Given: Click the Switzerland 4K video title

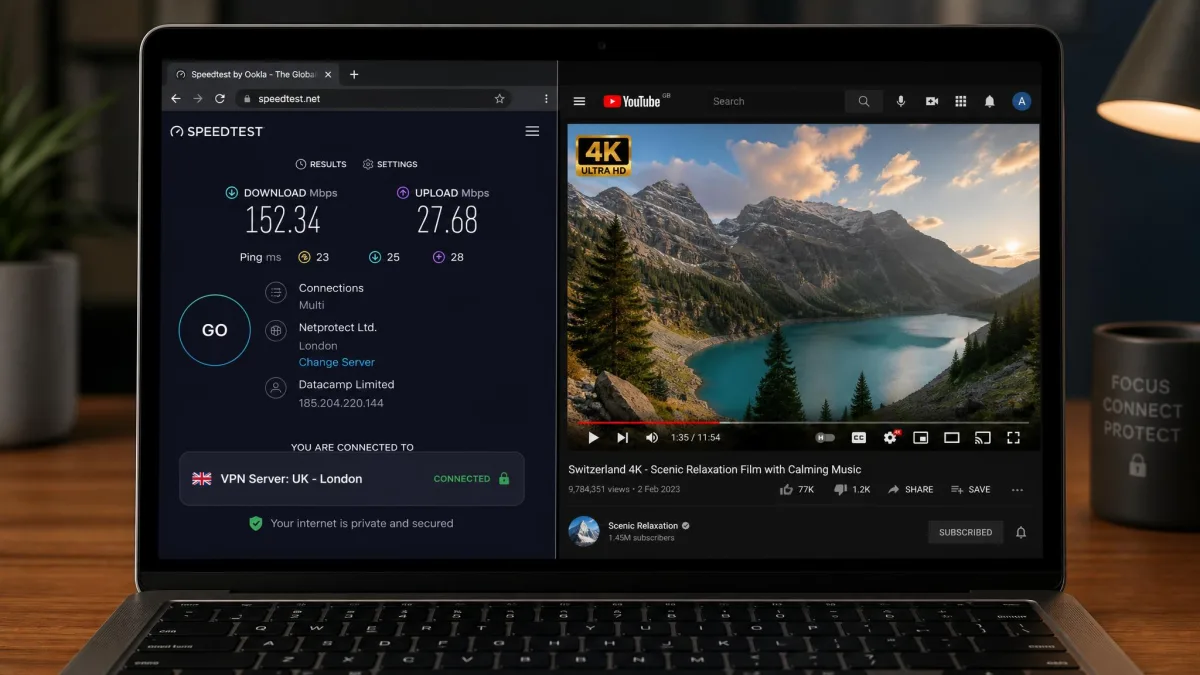Looking at the screenshot, I should 714,469.
